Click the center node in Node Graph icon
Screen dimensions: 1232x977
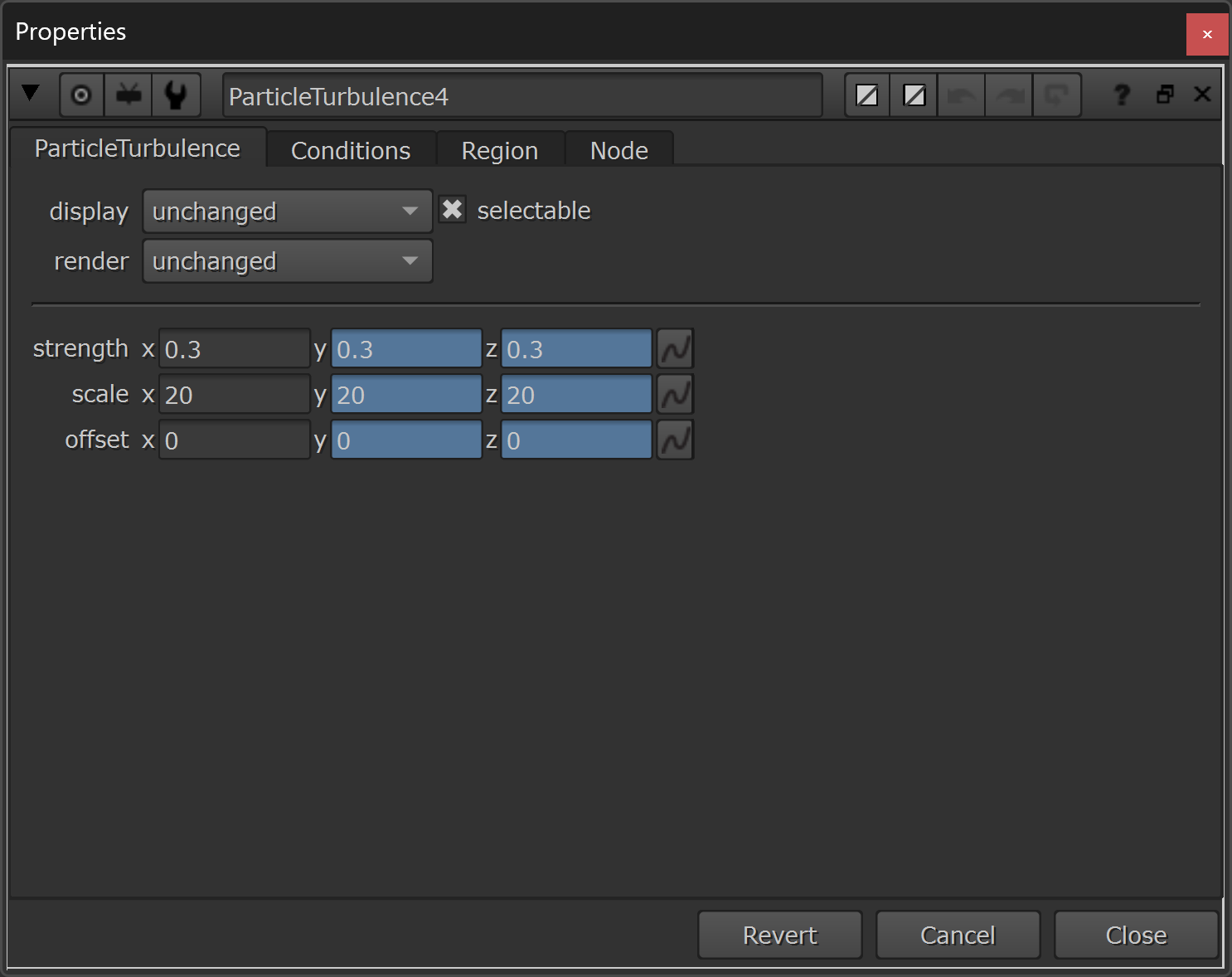[81, 95]
